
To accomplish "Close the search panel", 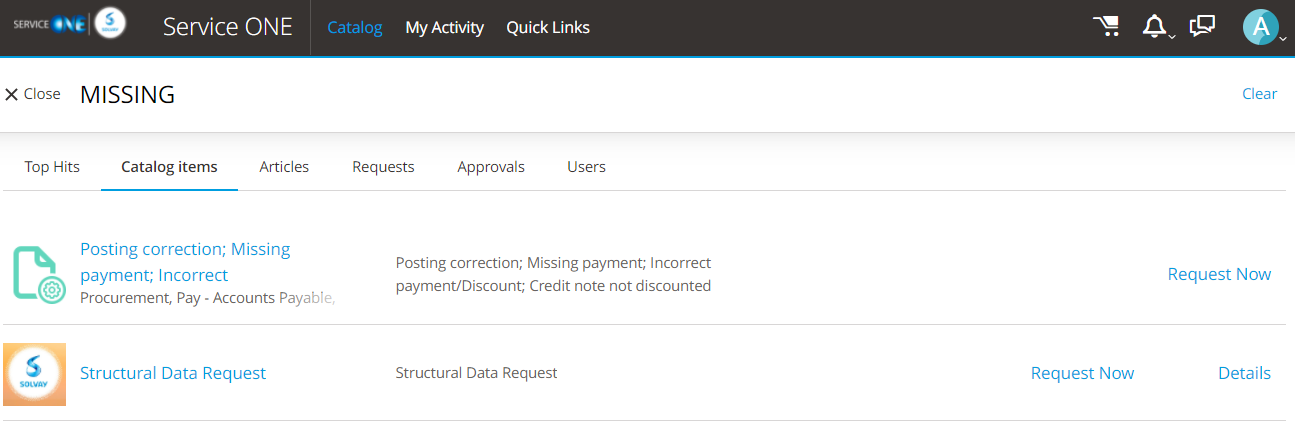I will click(32, 94).
